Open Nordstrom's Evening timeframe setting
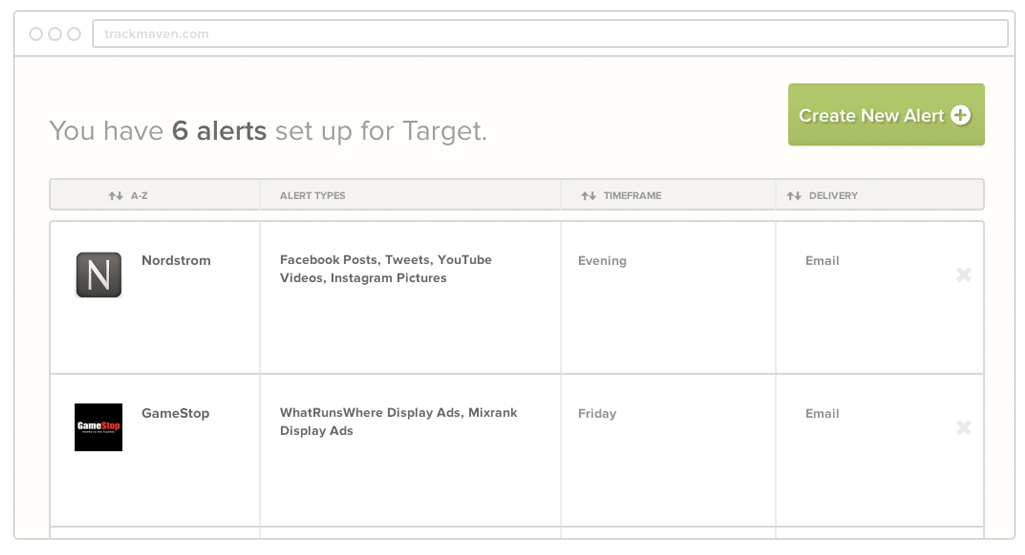The image size is (1025, 555). pyautogui.click(x=602, y=261)
